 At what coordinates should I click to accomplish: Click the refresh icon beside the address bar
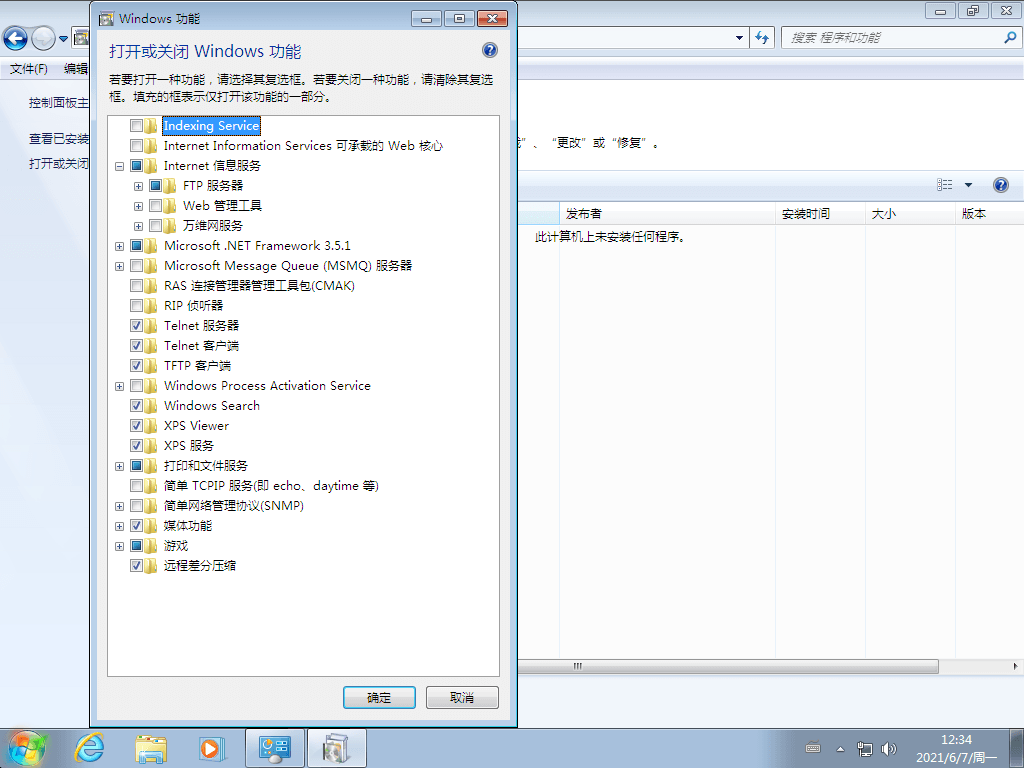click(x=761, y=37)
